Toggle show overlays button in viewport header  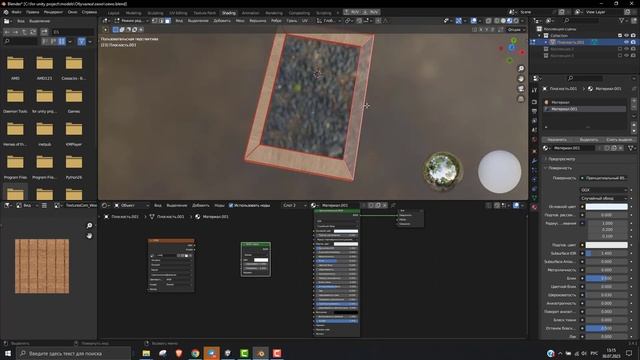click(473, 20)
